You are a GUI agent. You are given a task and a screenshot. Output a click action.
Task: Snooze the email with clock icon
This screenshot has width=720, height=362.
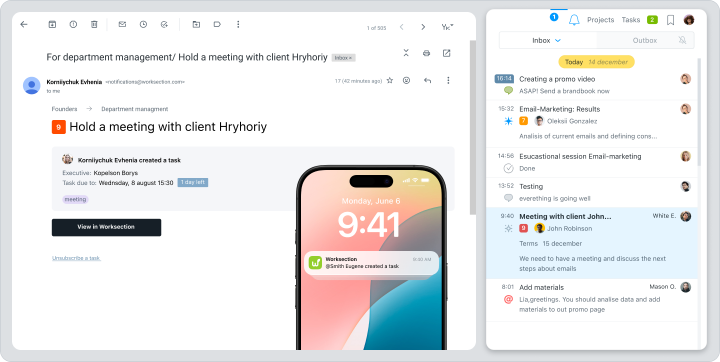[x=143, y=24]
